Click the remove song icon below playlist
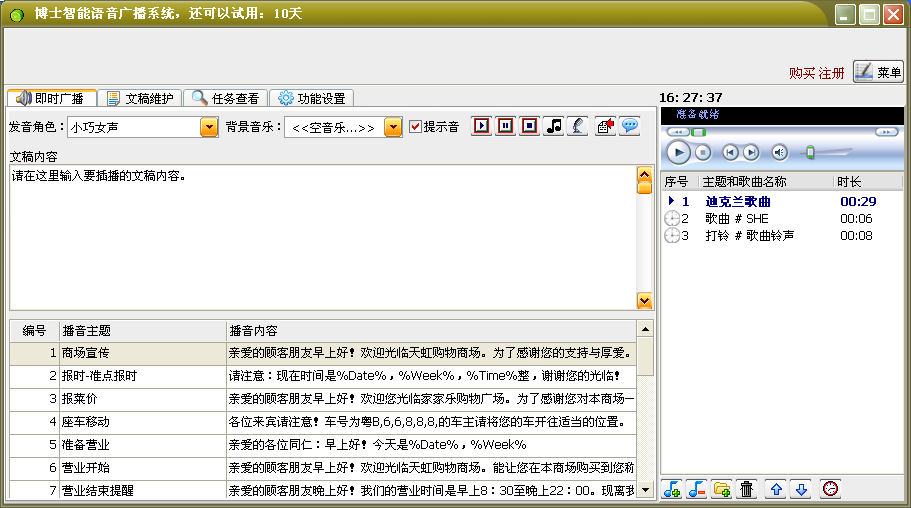 click(x=697, y=489)
